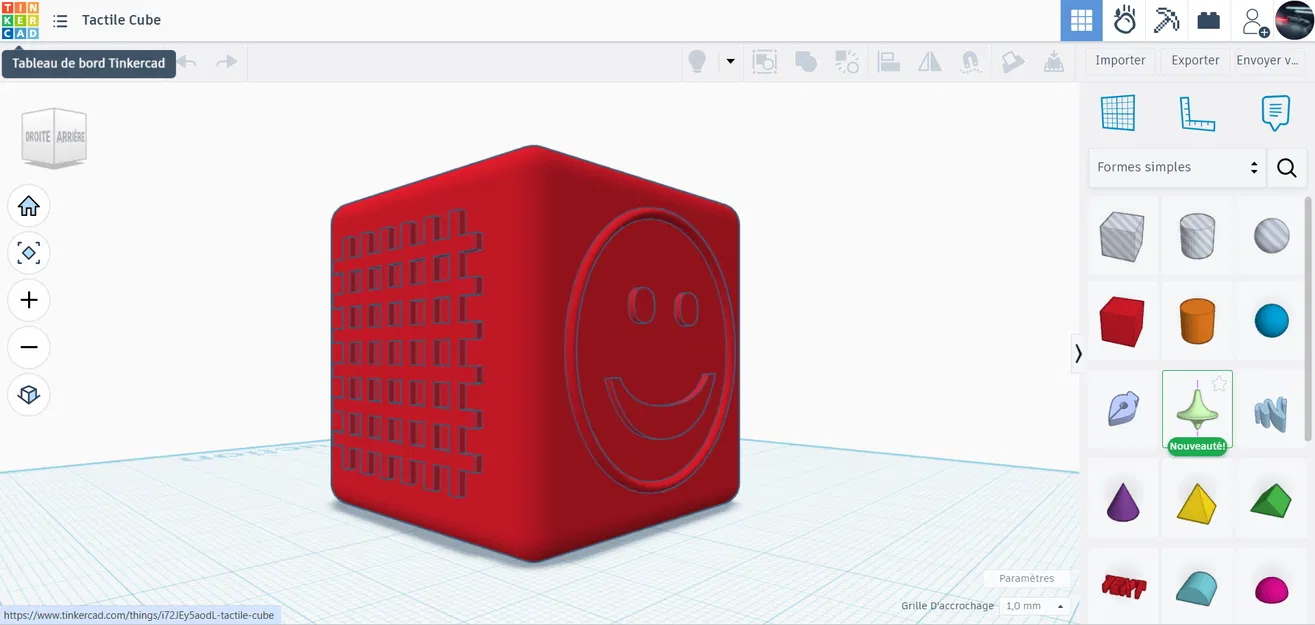Image resolution: width=1315 pixels, height=625 pixels.
Task: Open the user profile avatar menu
Action: click(x=1295, y=20)
